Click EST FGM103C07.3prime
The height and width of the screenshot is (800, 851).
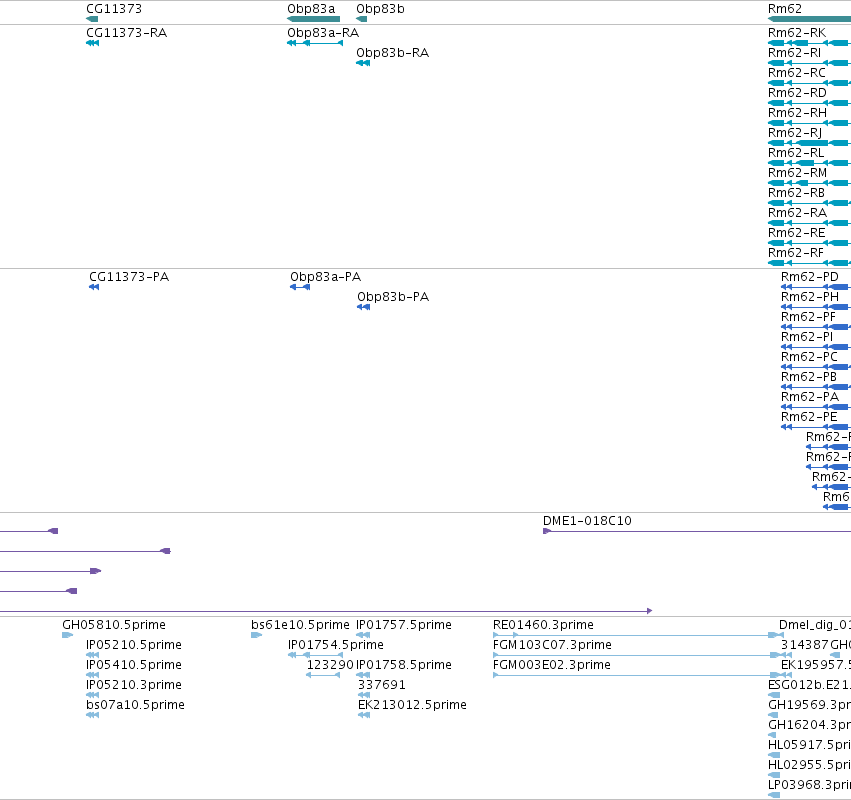(x=552, y=645)
